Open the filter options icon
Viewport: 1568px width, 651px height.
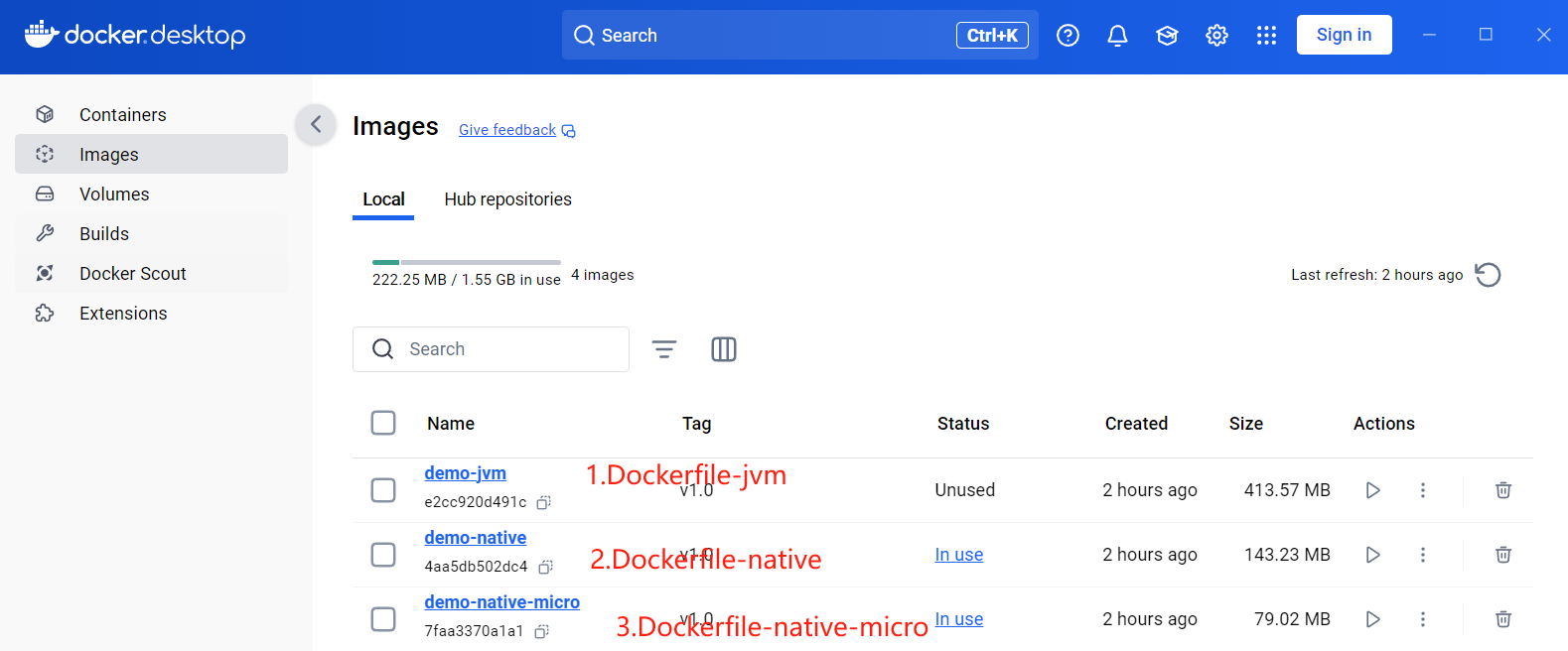(x=664, y=349)
